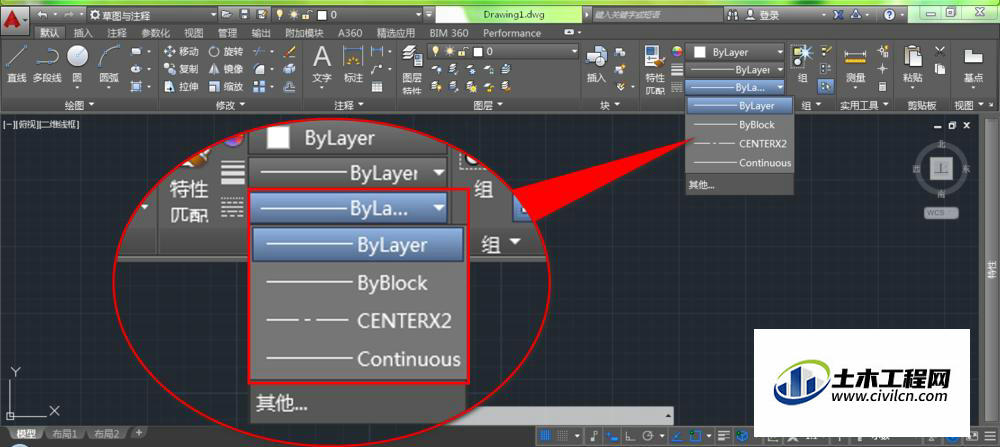
Task: Expand the 绘图 panel
Action: click(79, 105)
